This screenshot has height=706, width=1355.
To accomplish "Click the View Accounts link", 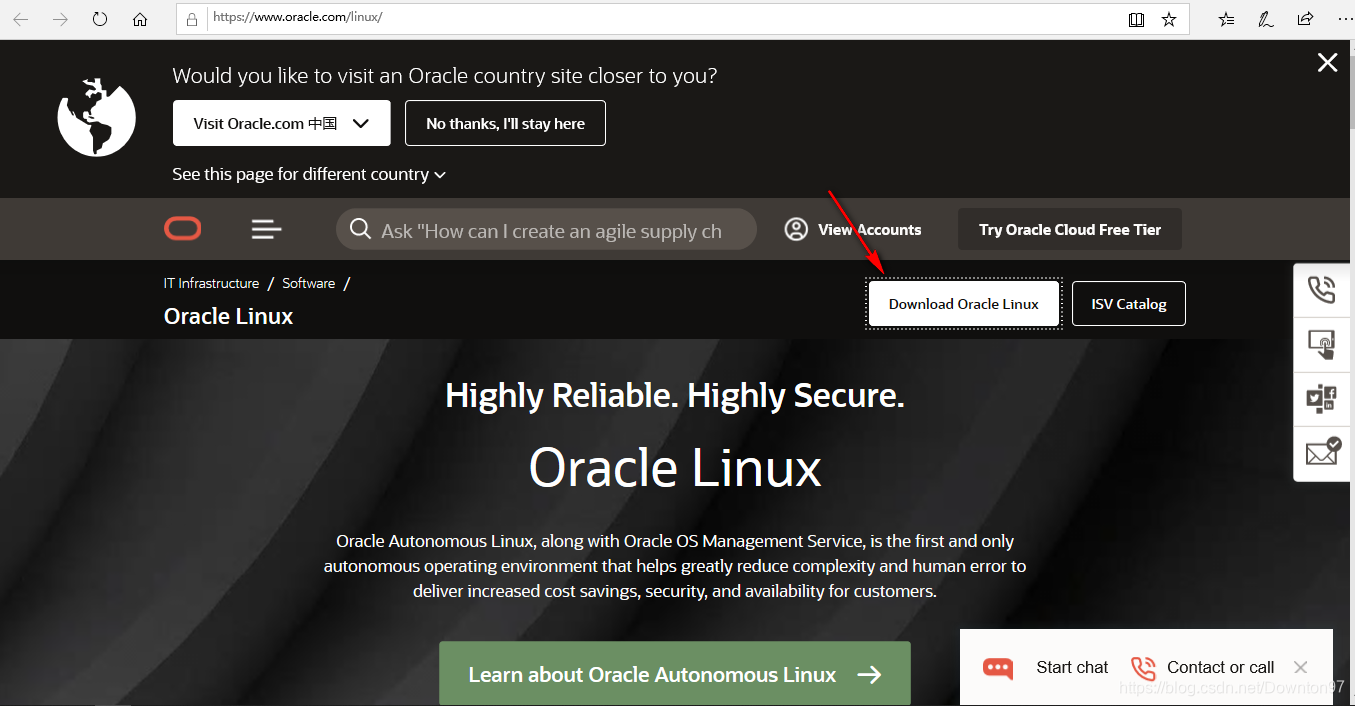I will click(870, 229).
